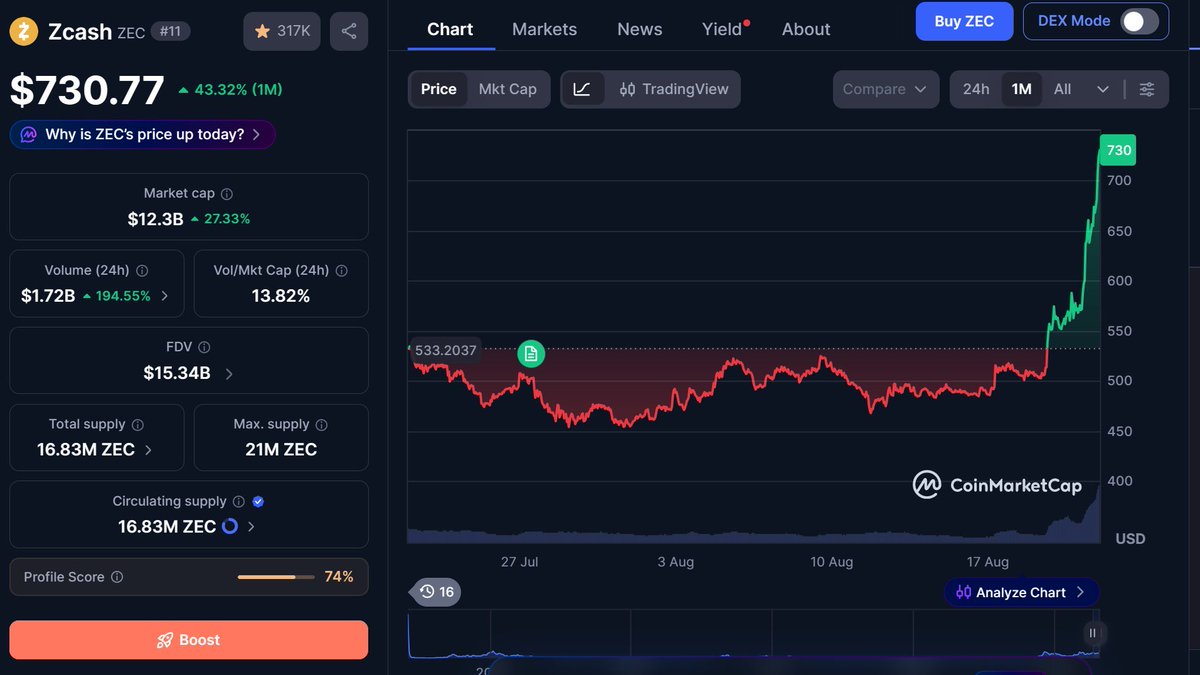This screenshot has width=1200, height=675.
Task: Click the 21M ZEC max supply value
Action: tap(281, 450)
